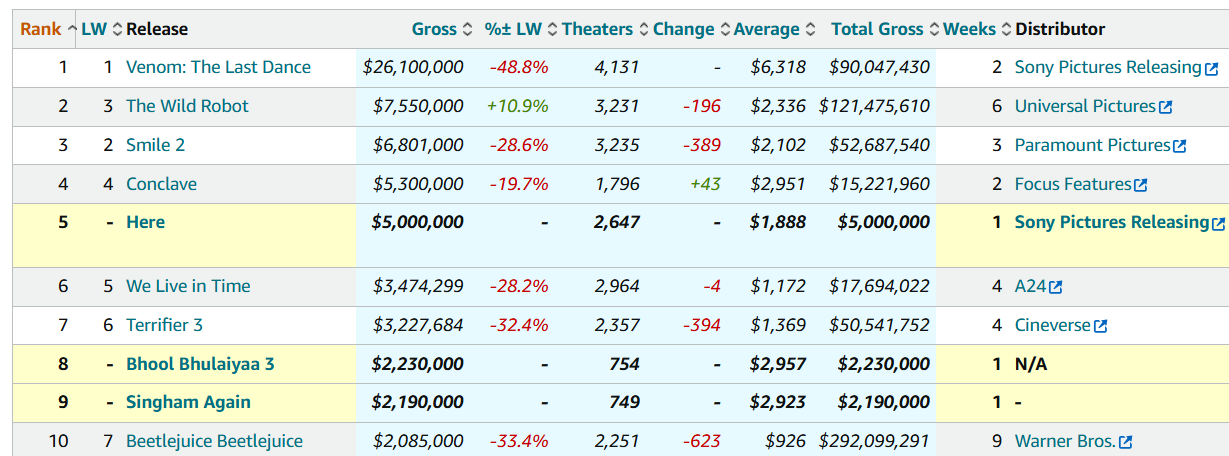Open the Bhool Bhulaiyaa 3 release link
The height and width of the screenshot is (456, 1229).
pyautogui.click(x=200, y=364)
